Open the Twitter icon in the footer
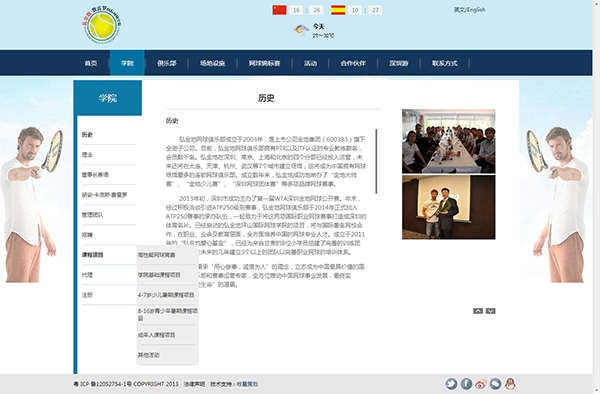 452,384
